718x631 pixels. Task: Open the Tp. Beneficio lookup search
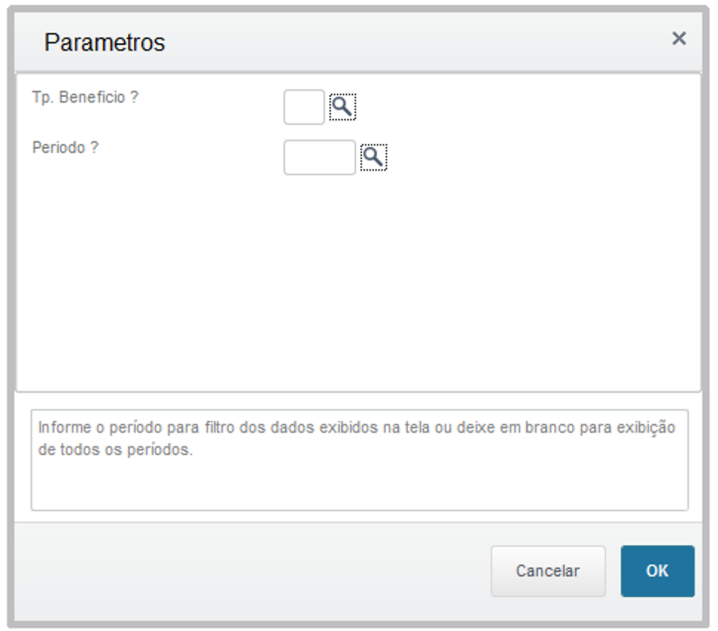pyautogui.click(x=342, y=106)
